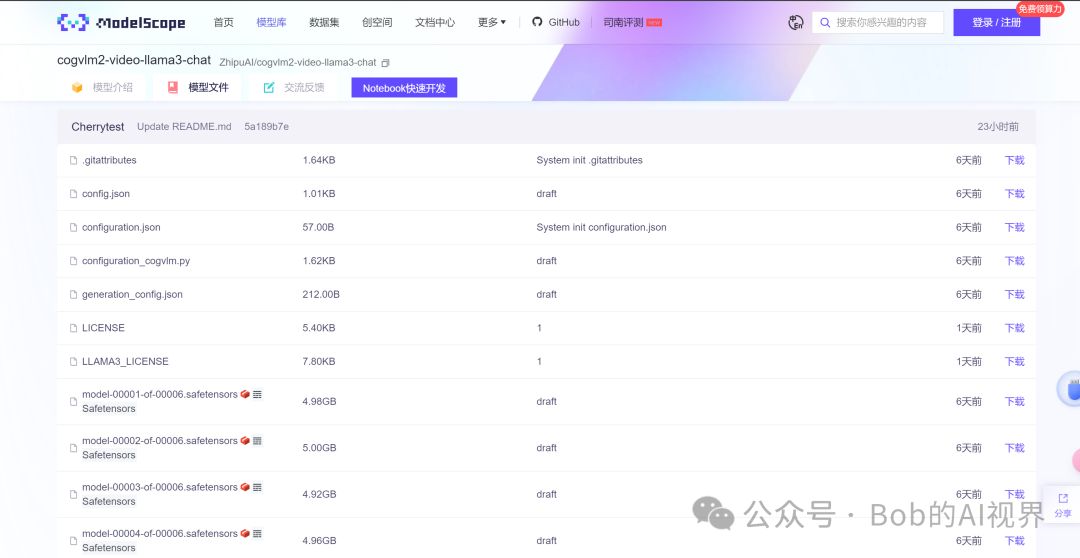The width and height of the screenshot is (1080, 558).
Task: Click the file icon beside LLAMA3_LICENSE
Action: 74,361
